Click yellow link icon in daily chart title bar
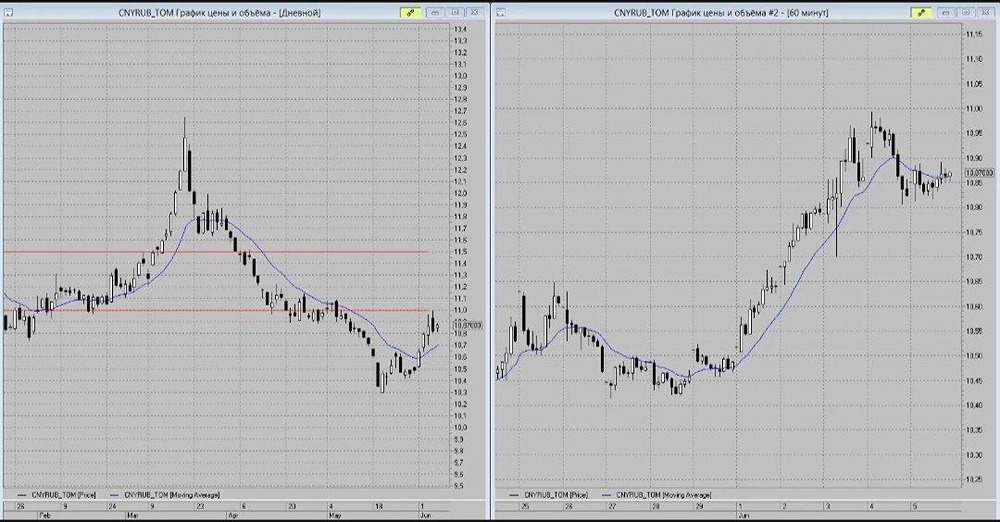1000x522 pixels. pos(410,12)
